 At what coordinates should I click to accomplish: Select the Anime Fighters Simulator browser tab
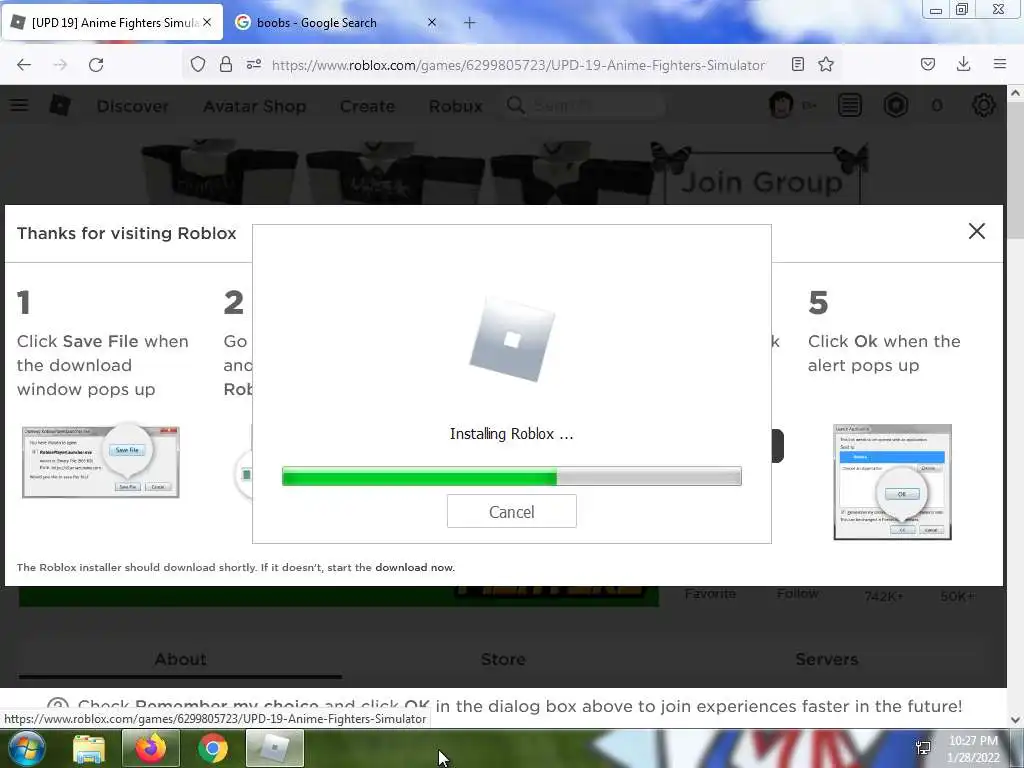pos(112,23)
